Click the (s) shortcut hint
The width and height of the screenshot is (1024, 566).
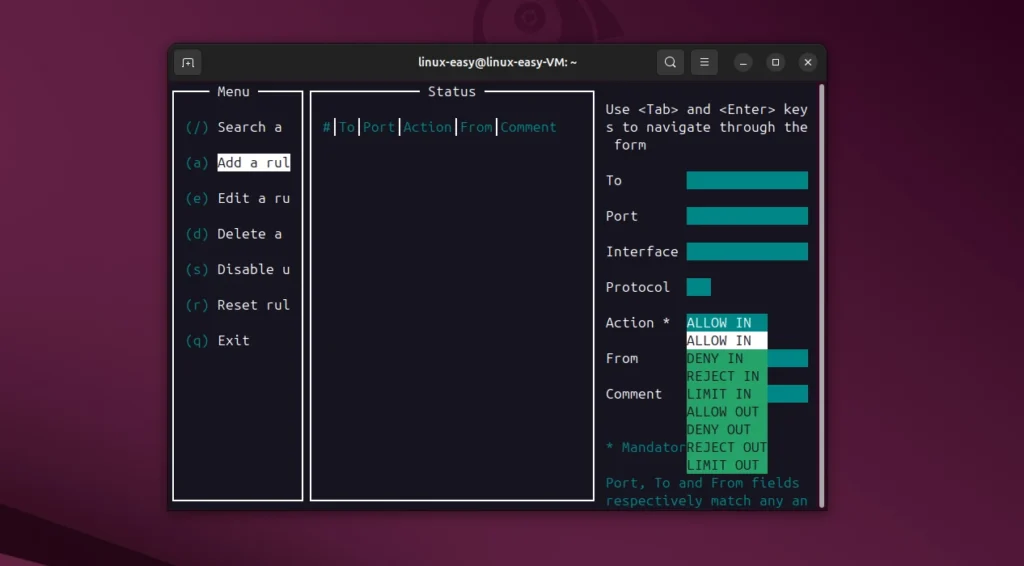point(197,270)
